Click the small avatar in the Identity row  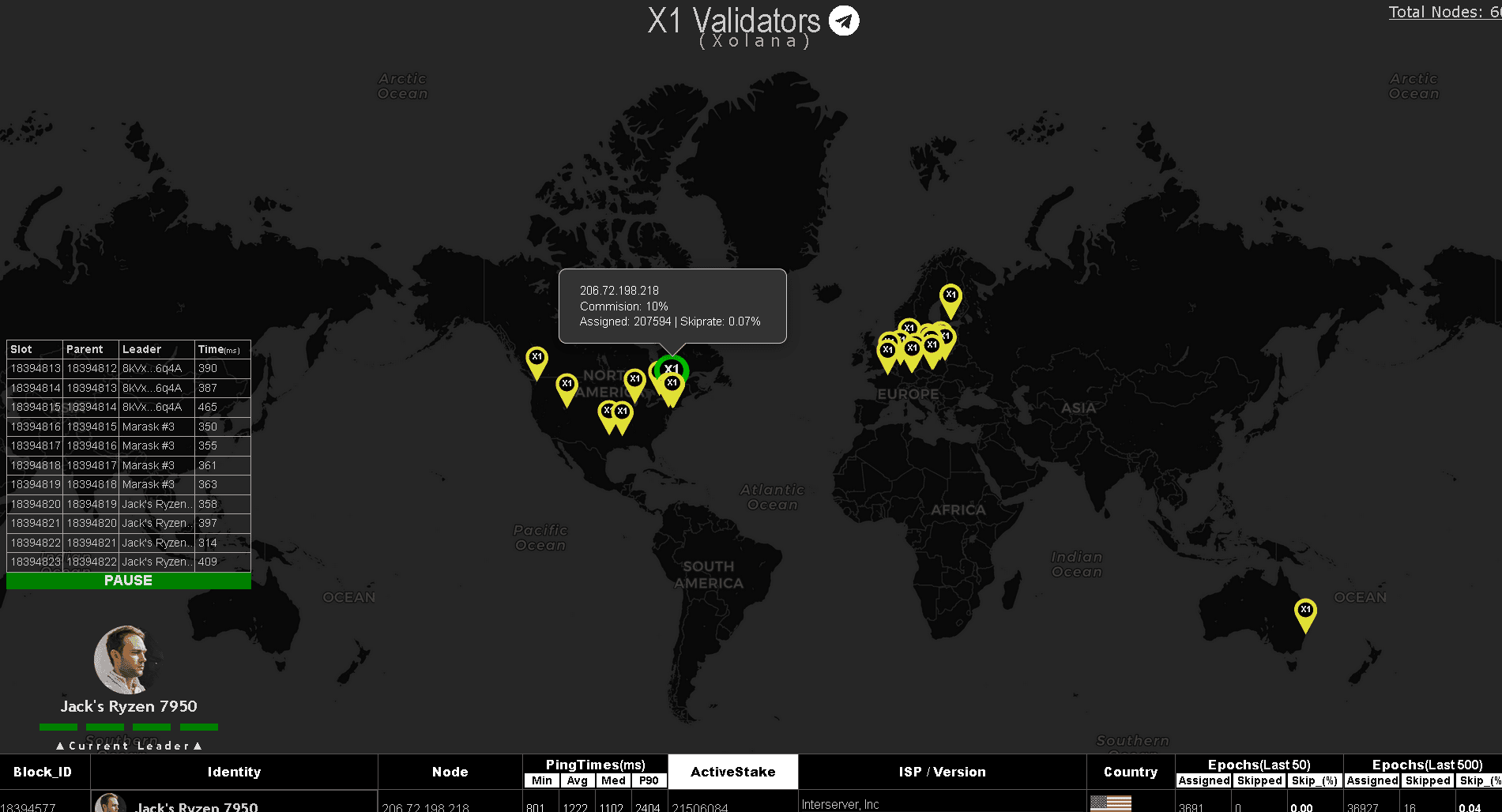pos(109,804)
